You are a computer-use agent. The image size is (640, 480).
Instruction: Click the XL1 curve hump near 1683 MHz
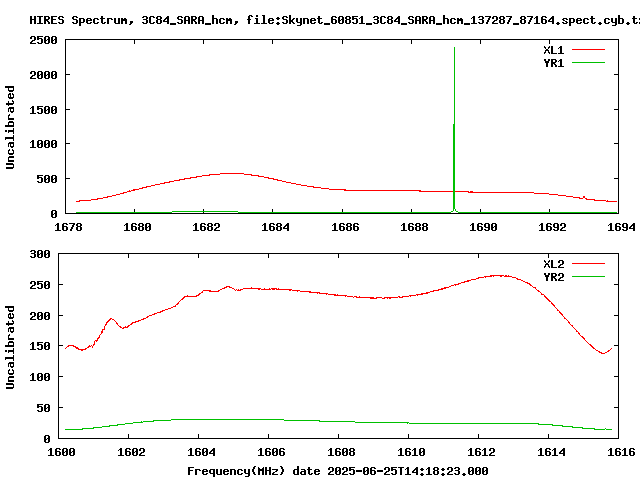click(233, 173)
